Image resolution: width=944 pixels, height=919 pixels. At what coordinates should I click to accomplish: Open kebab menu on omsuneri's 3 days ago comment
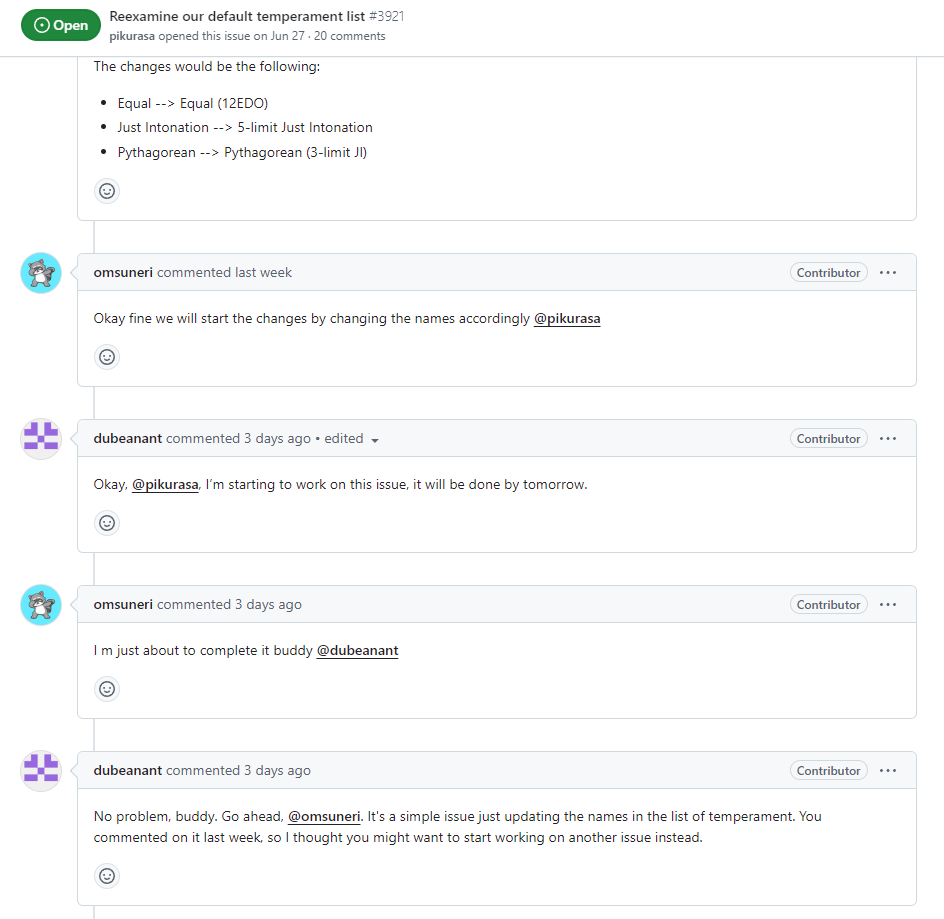point(887,605)
